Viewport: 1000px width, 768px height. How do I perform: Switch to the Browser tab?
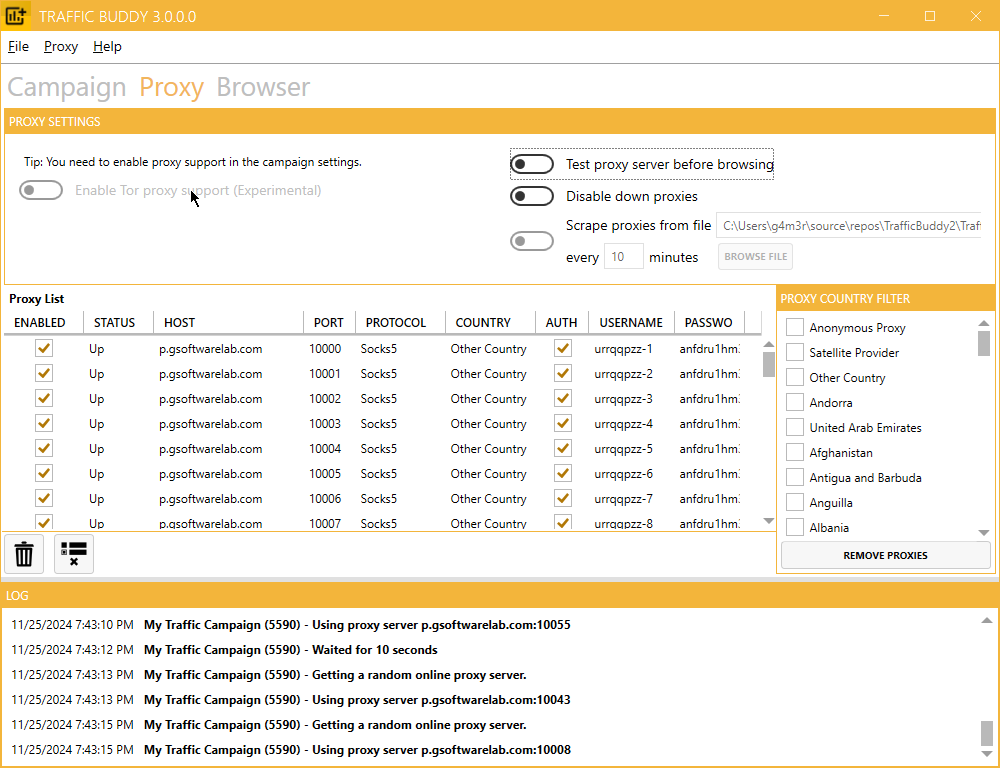263,87
